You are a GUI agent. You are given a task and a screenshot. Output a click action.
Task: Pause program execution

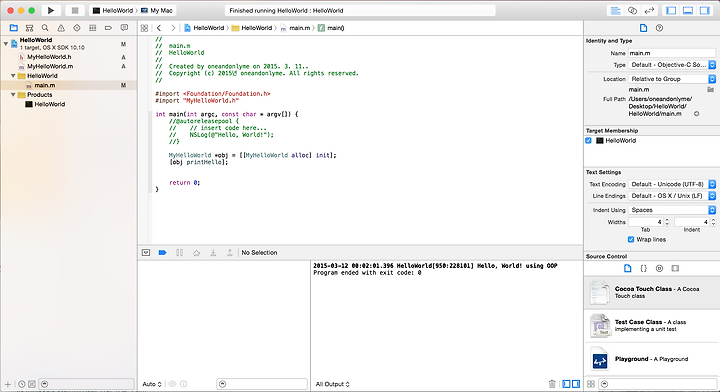tap(180, 252)
